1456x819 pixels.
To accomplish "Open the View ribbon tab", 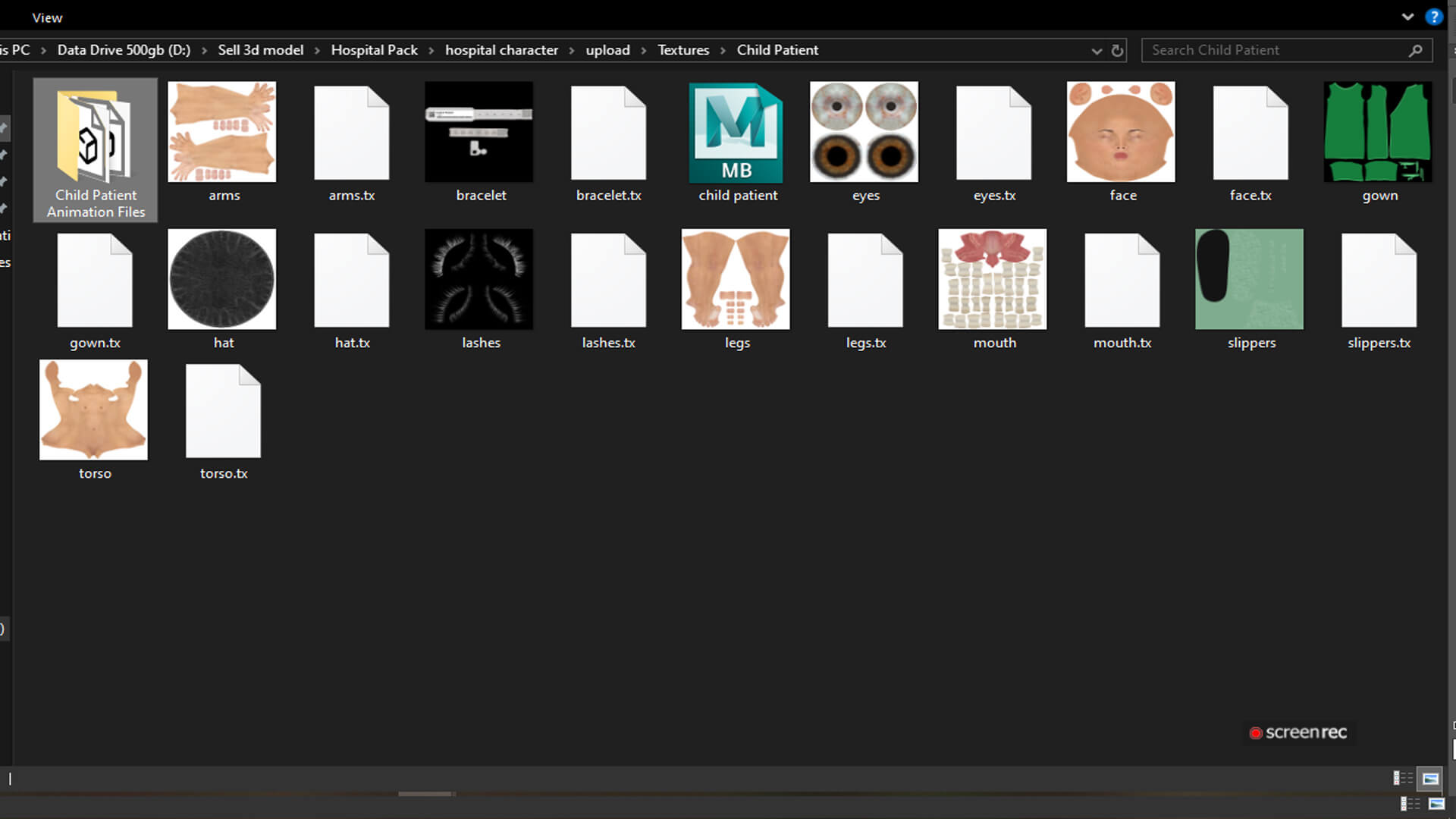I will [x=47, y=17].
